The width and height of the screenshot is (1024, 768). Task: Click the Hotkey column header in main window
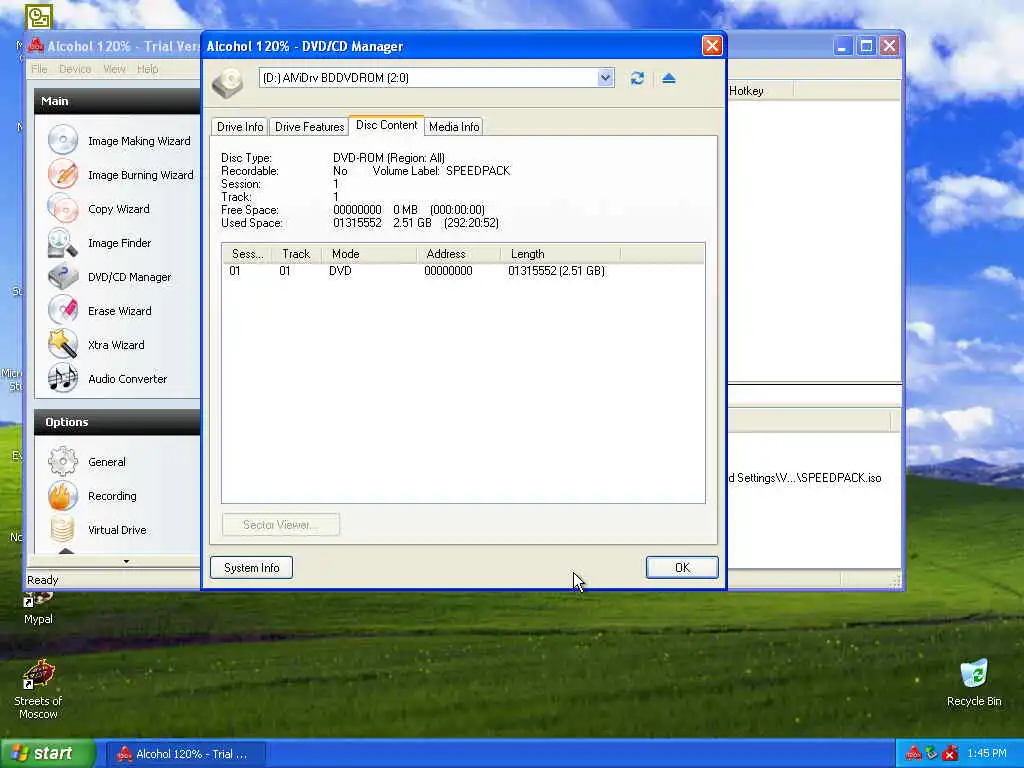pyautogui.click(x=760, y=91)
